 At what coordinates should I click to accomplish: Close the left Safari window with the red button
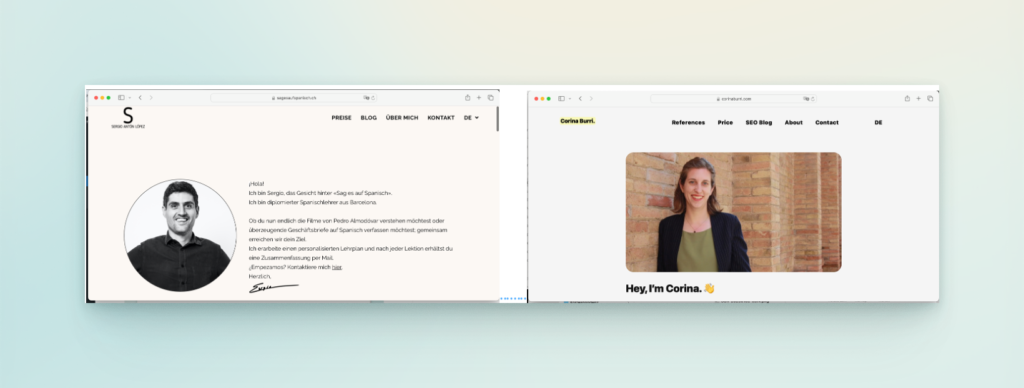click(x=96, y=98)
